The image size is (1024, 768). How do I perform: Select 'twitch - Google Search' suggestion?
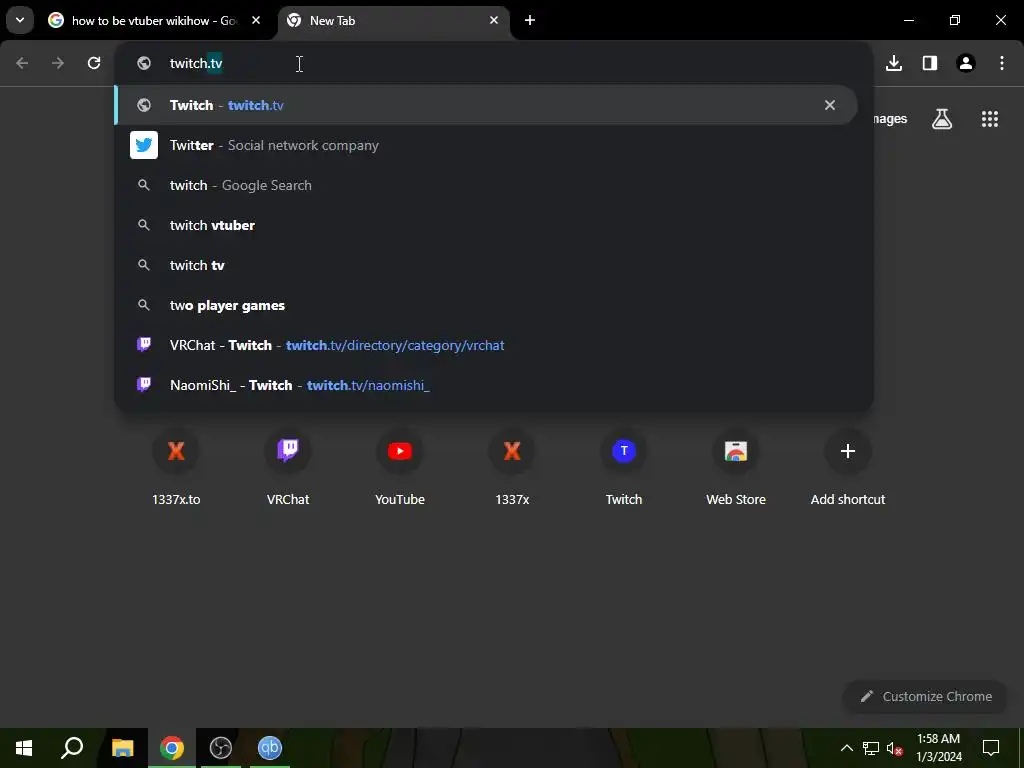click(x=486, y=185)
